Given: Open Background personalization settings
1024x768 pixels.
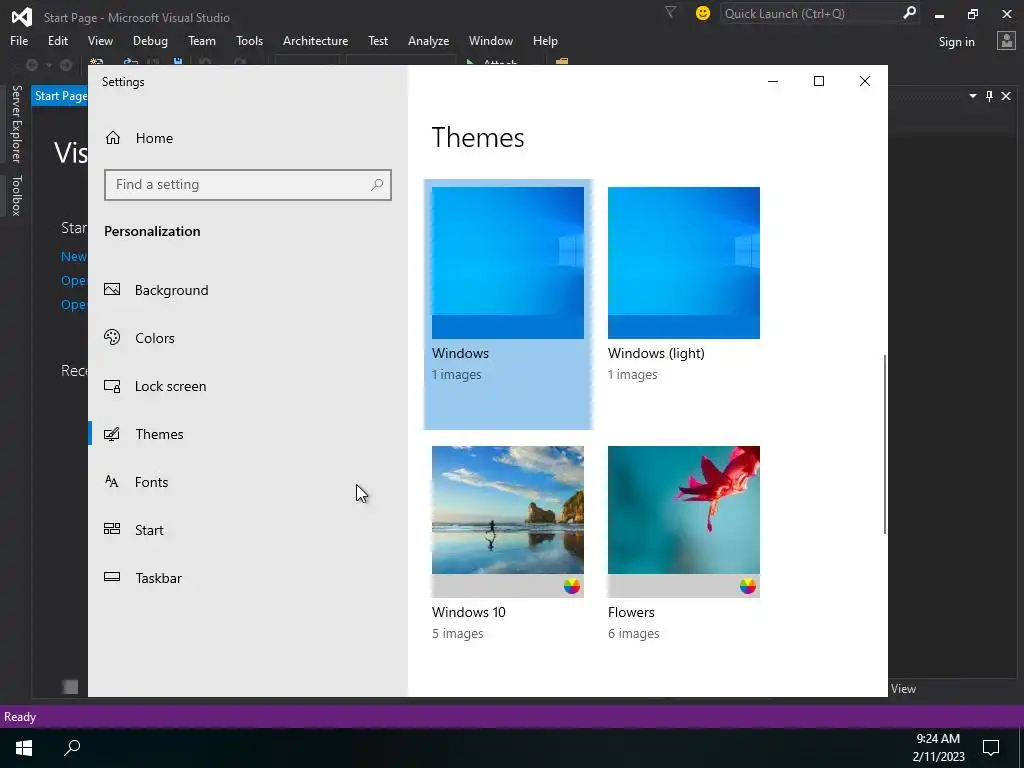Looking at the screenshot, I should 248,290.
